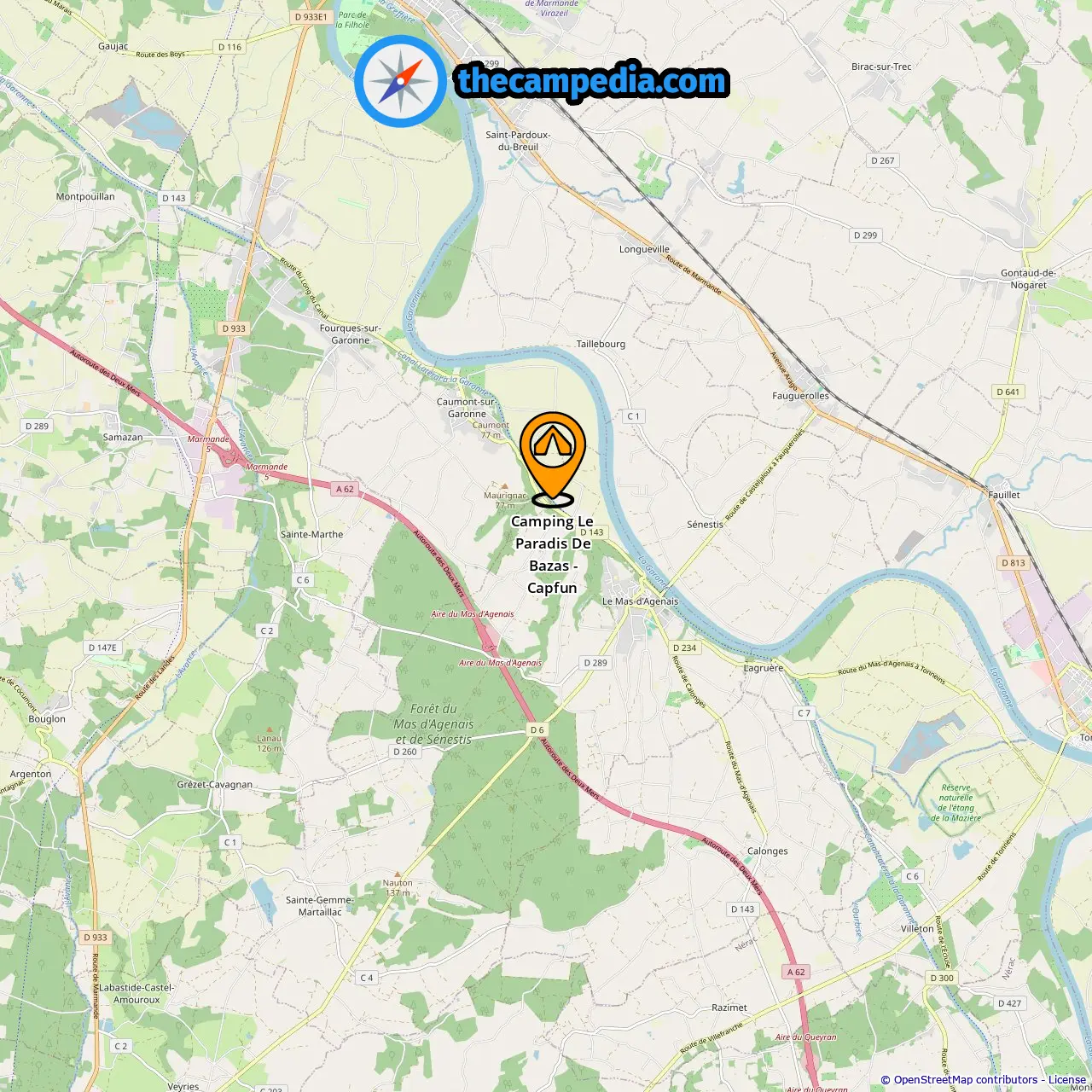
Task: Open the thecampedia.com logo text
Action: tap(592, 82)
